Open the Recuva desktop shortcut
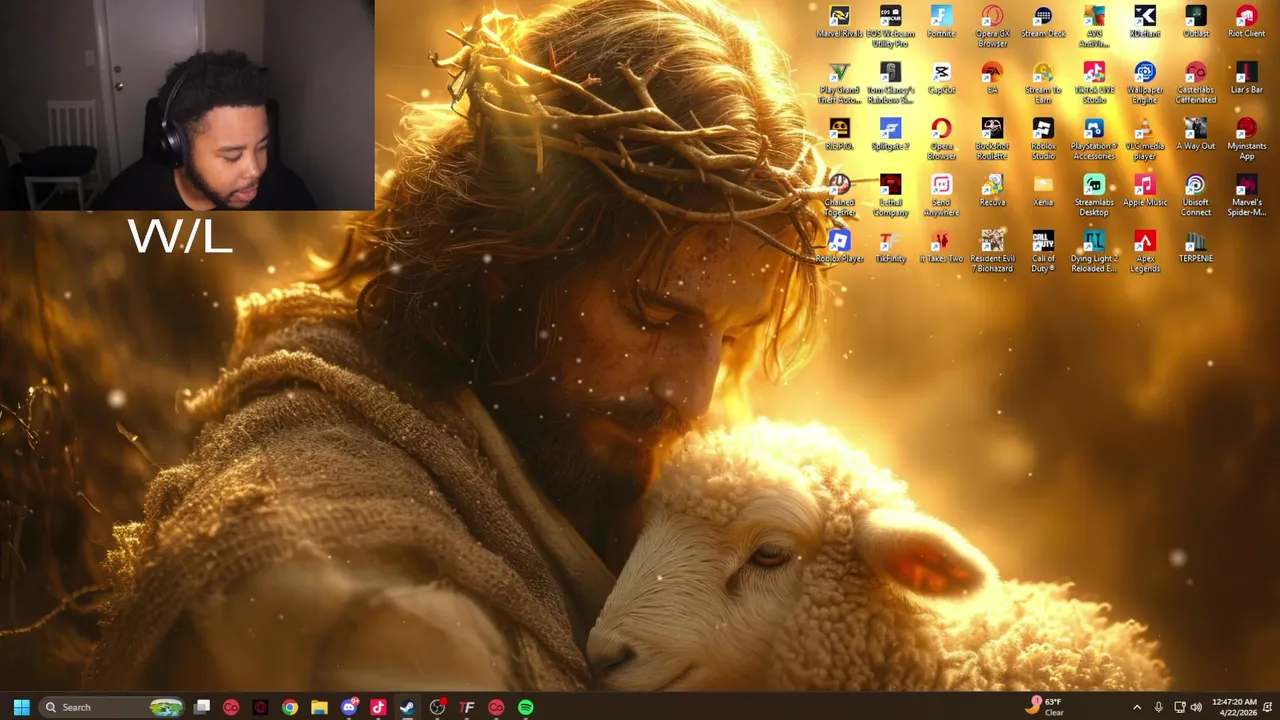The width and height of the screenshot is (1280, 720). (x=992, y=191)
